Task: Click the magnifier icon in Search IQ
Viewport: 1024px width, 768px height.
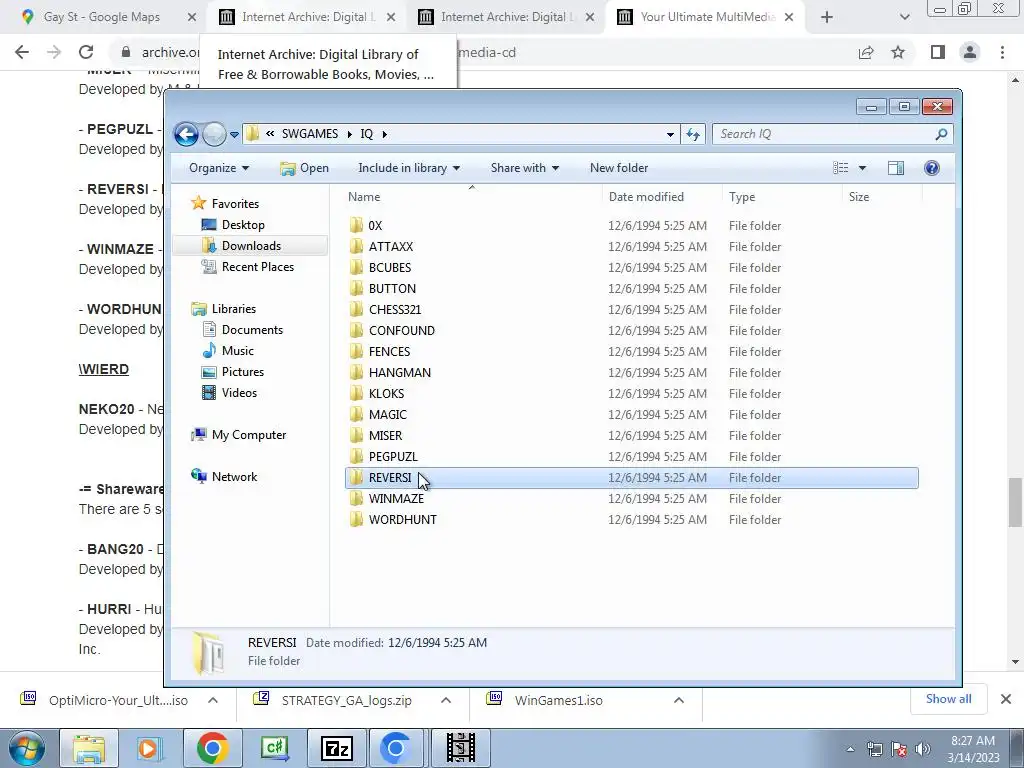Action: pos(941,135)
